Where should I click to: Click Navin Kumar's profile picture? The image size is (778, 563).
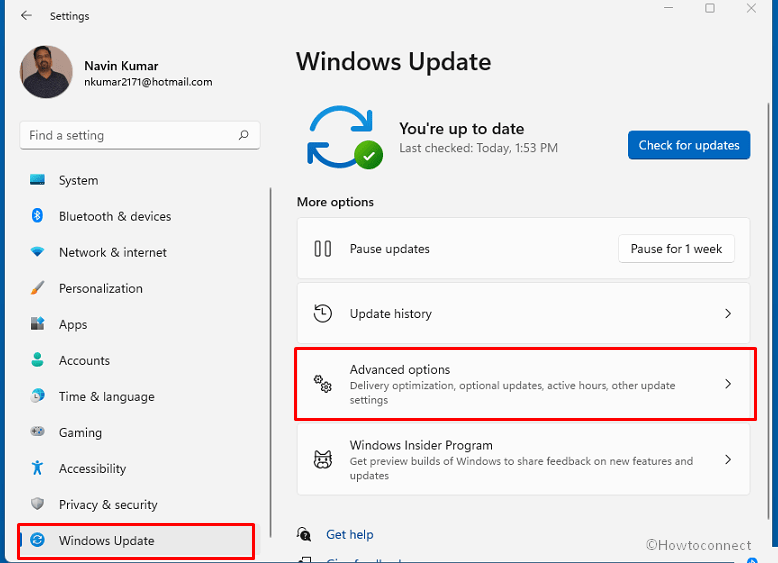[x=46, y=72]
